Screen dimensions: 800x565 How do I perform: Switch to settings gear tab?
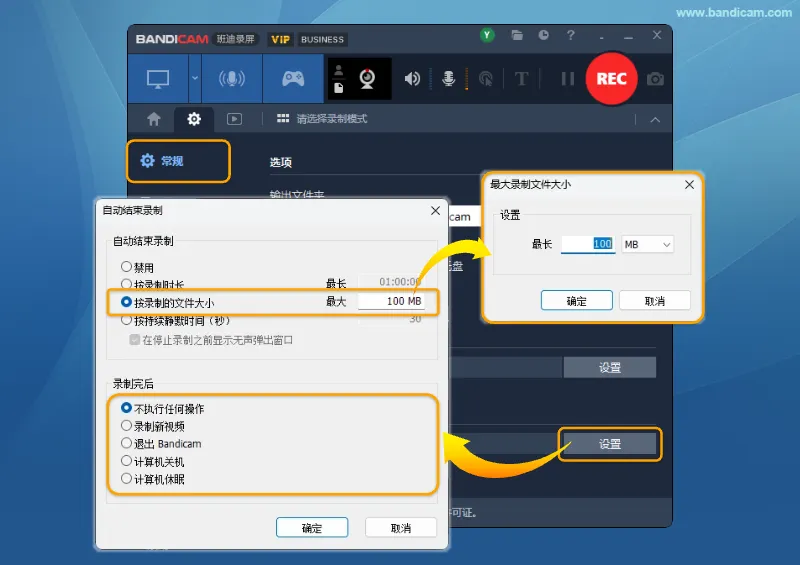point(194,119)
